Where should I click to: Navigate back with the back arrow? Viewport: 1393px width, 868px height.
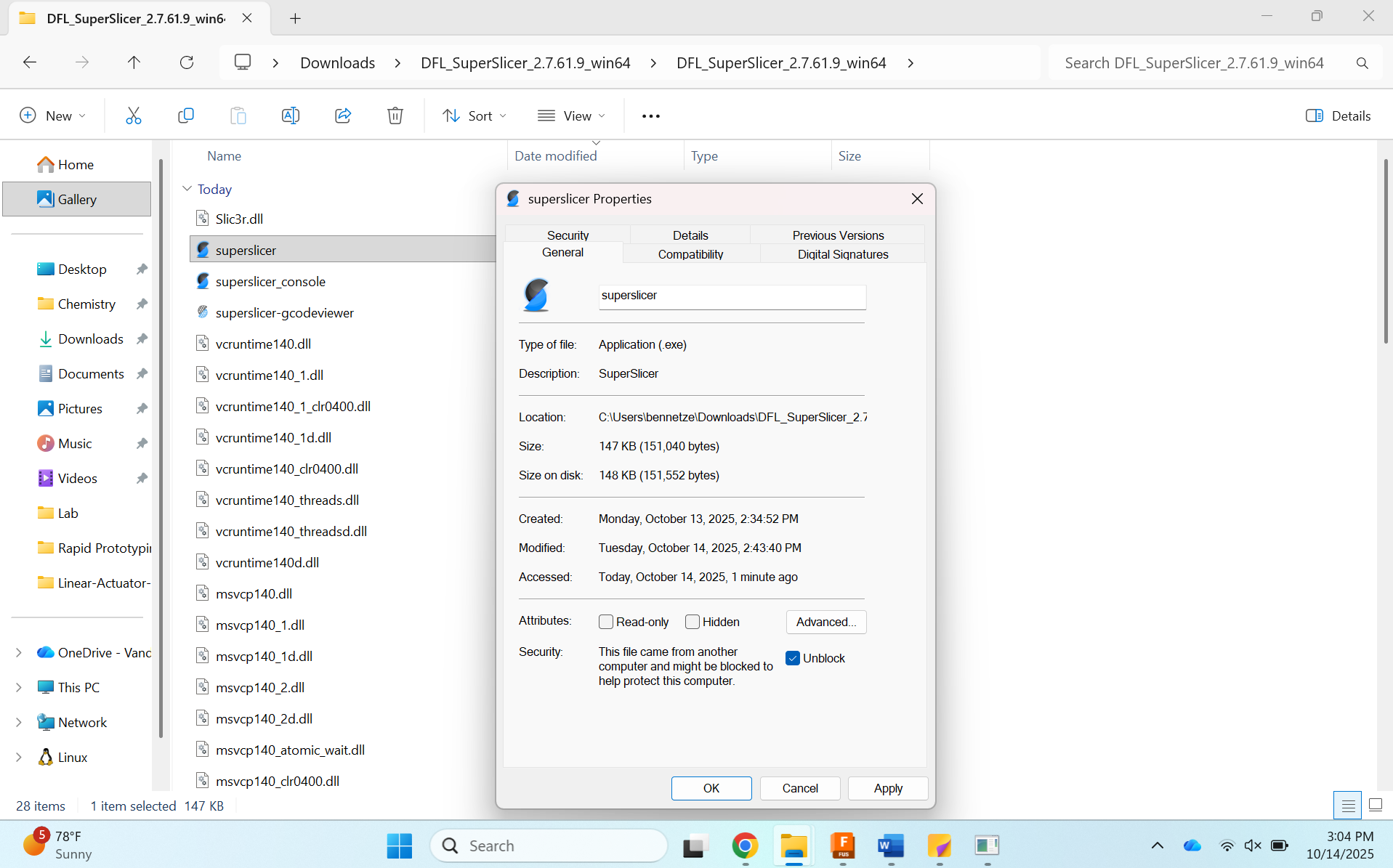[x=30, y=62]
